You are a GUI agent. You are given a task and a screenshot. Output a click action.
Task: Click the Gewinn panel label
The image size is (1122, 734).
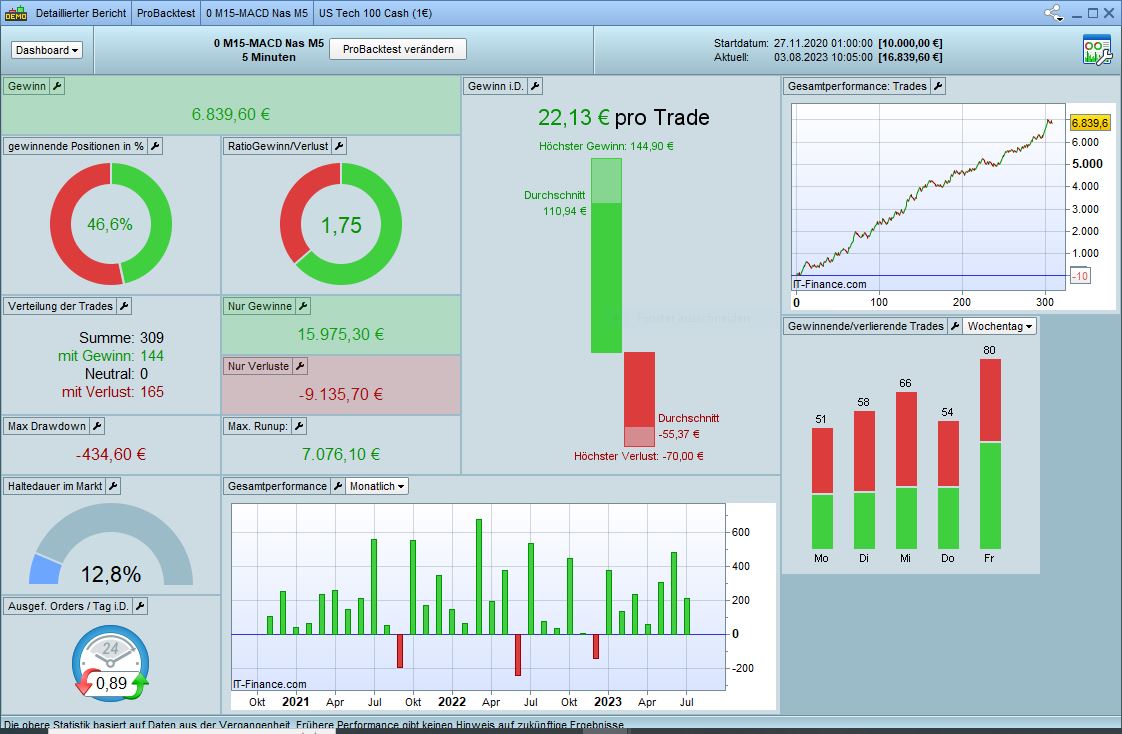(x=27, y=87)
